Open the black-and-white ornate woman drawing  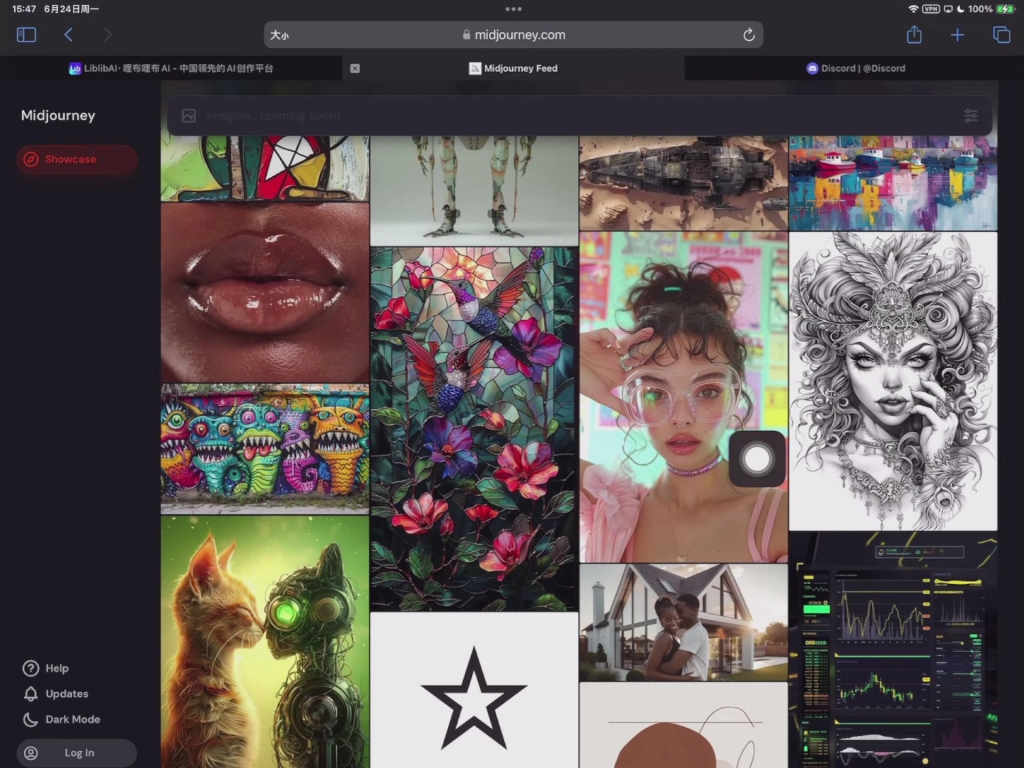[x=893, y=381]
